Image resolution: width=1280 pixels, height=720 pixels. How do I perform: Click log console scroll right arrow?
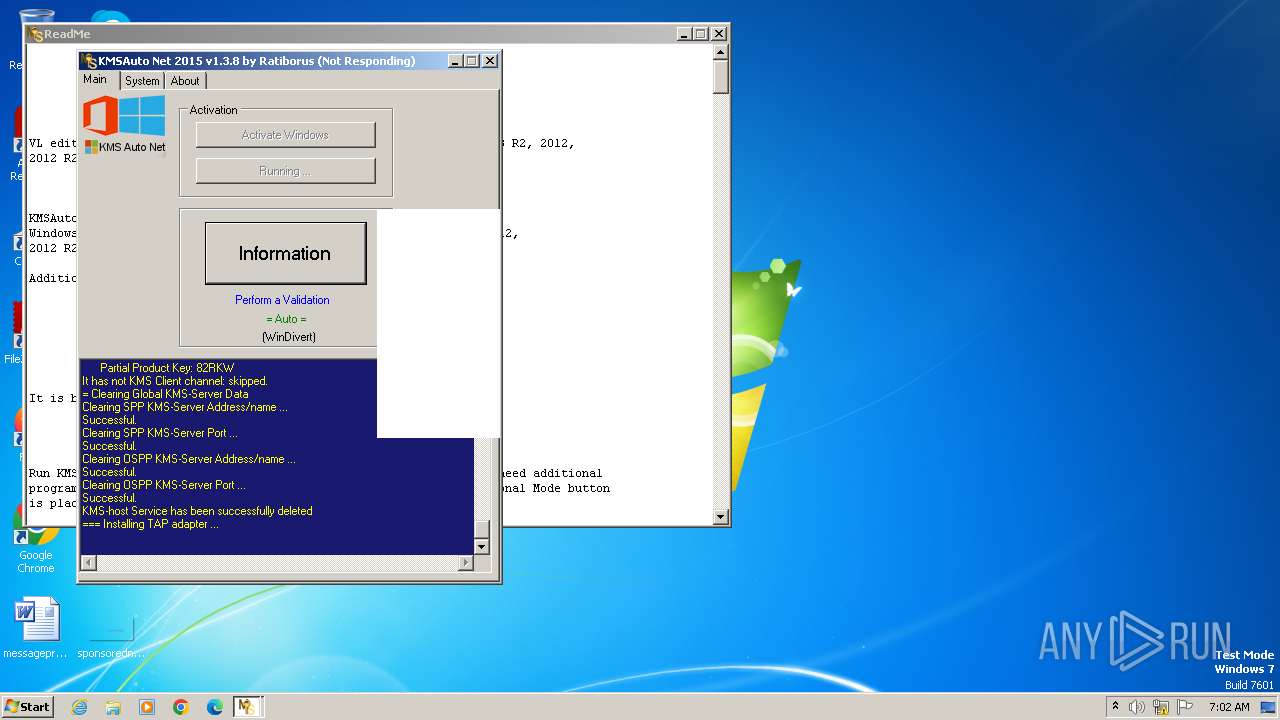pos(465,563)
